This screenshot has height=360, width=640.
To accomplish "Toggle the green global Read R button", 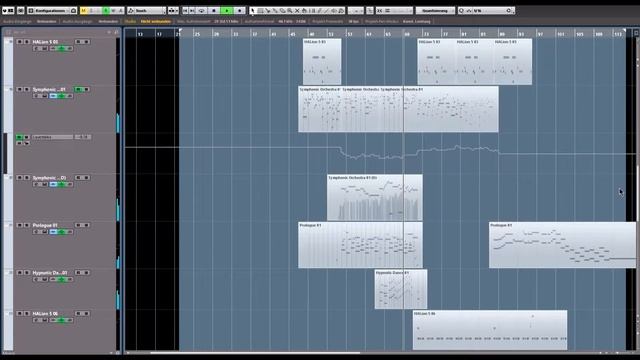I will click(x=106, y=11).
